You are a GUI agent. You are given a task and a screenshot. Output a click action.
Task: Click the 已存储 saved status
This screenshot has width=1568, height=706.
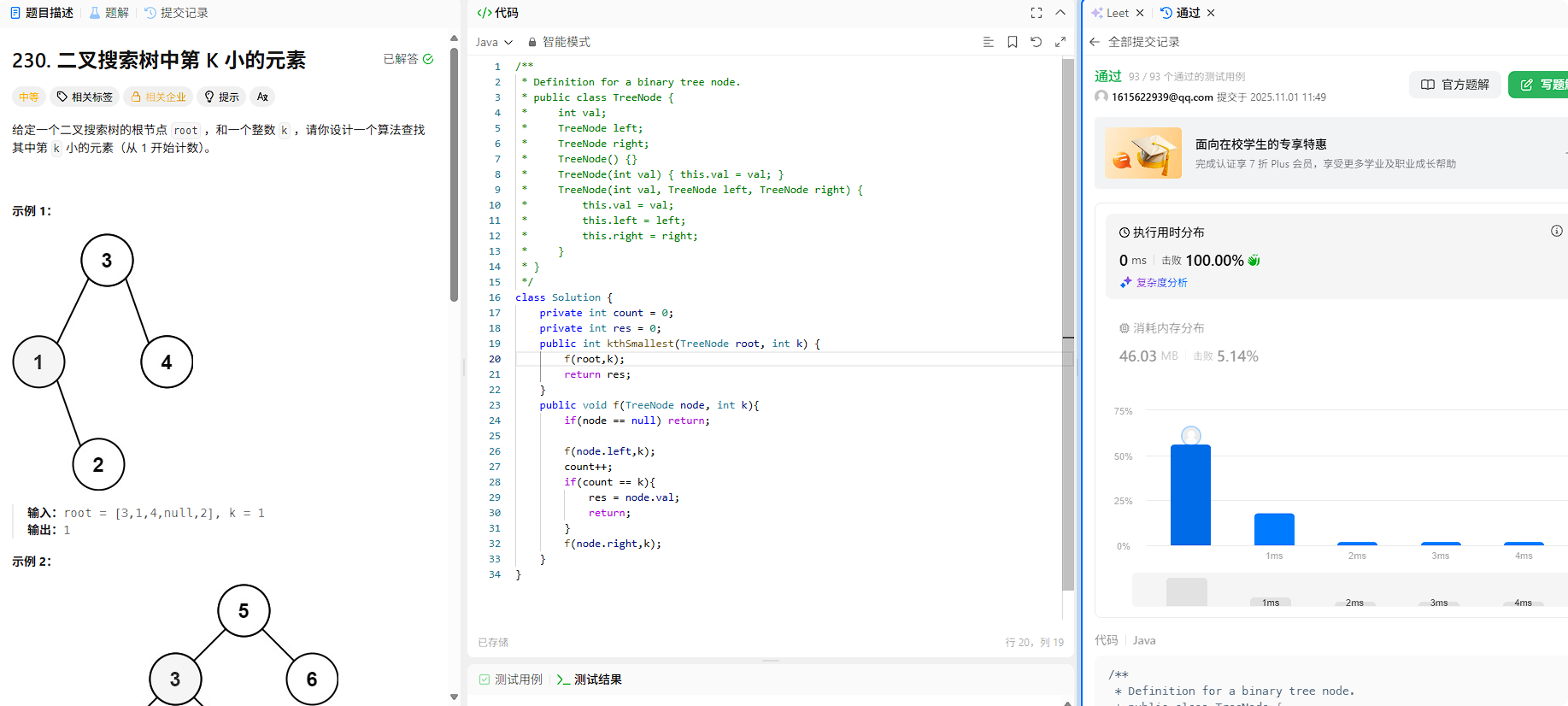pos(493,642)
